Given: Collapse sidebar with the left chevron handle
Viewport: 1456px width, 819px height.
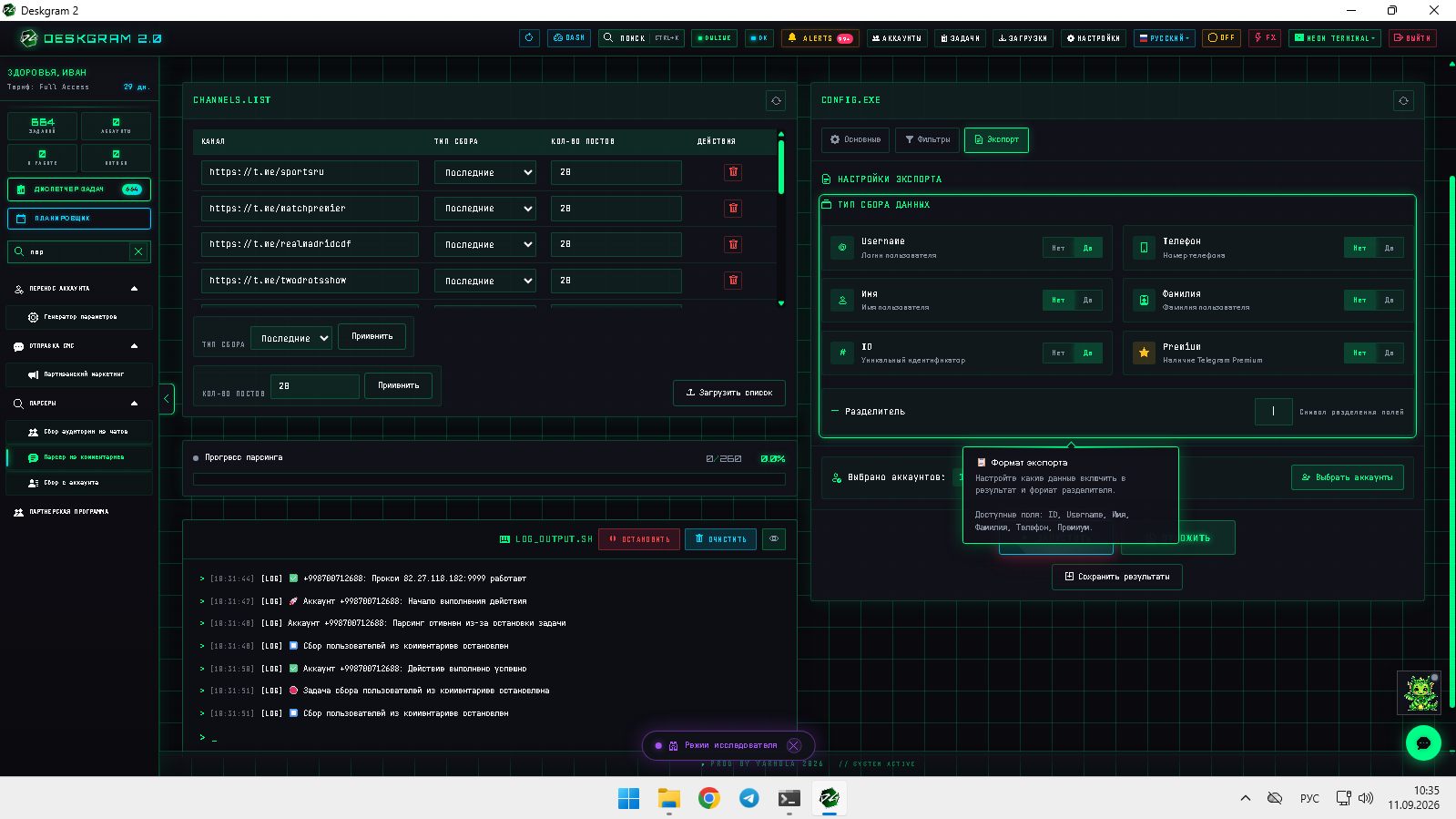Looking at the screenshot, I should pos(167,399).
